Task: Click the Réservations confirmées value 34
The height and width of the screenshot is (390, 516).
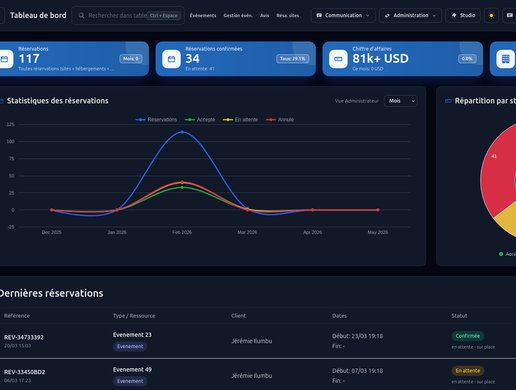Action: pyautogui.click(x=192, y=59)
